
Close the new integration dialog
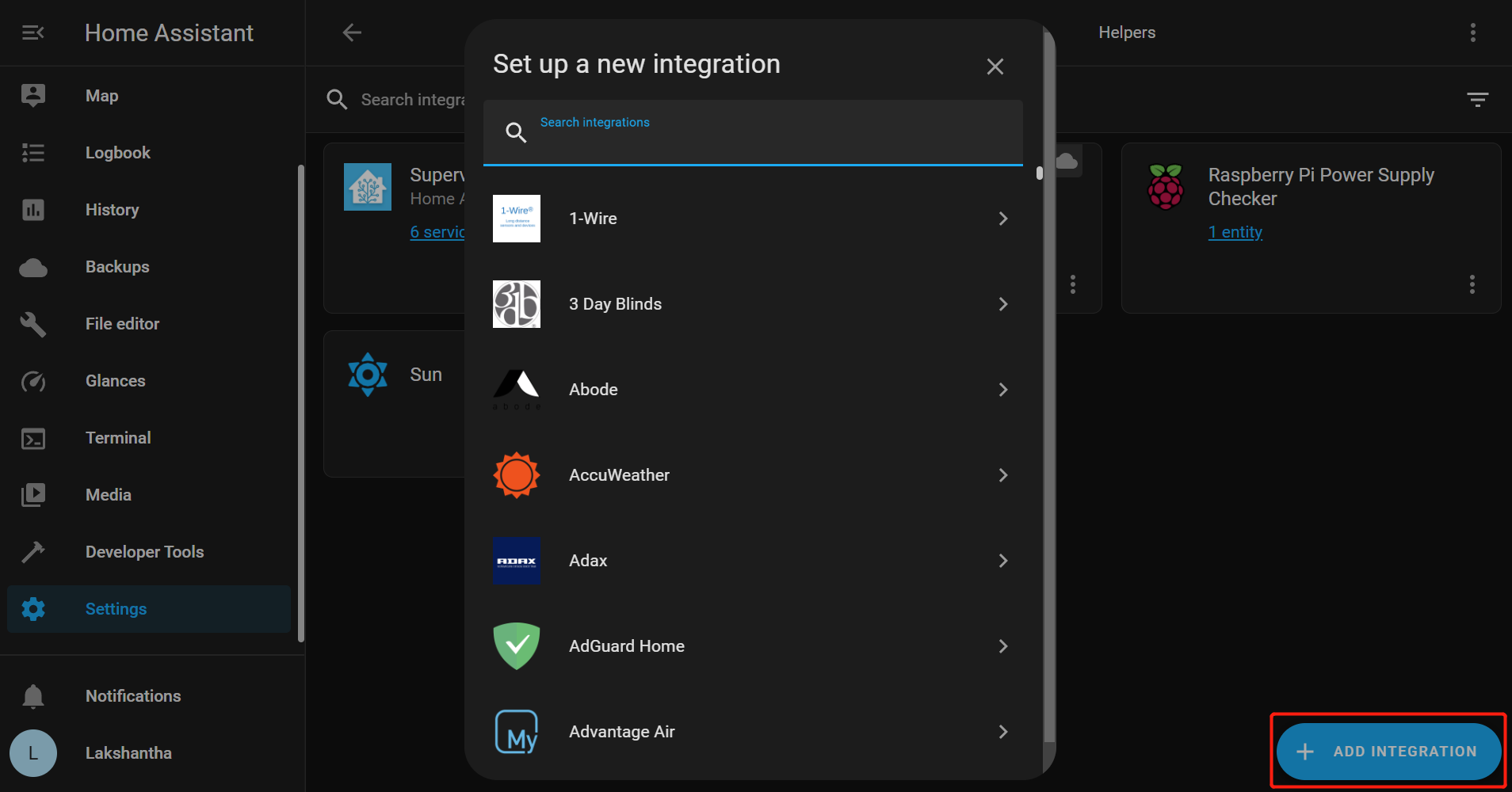point(995,67)
